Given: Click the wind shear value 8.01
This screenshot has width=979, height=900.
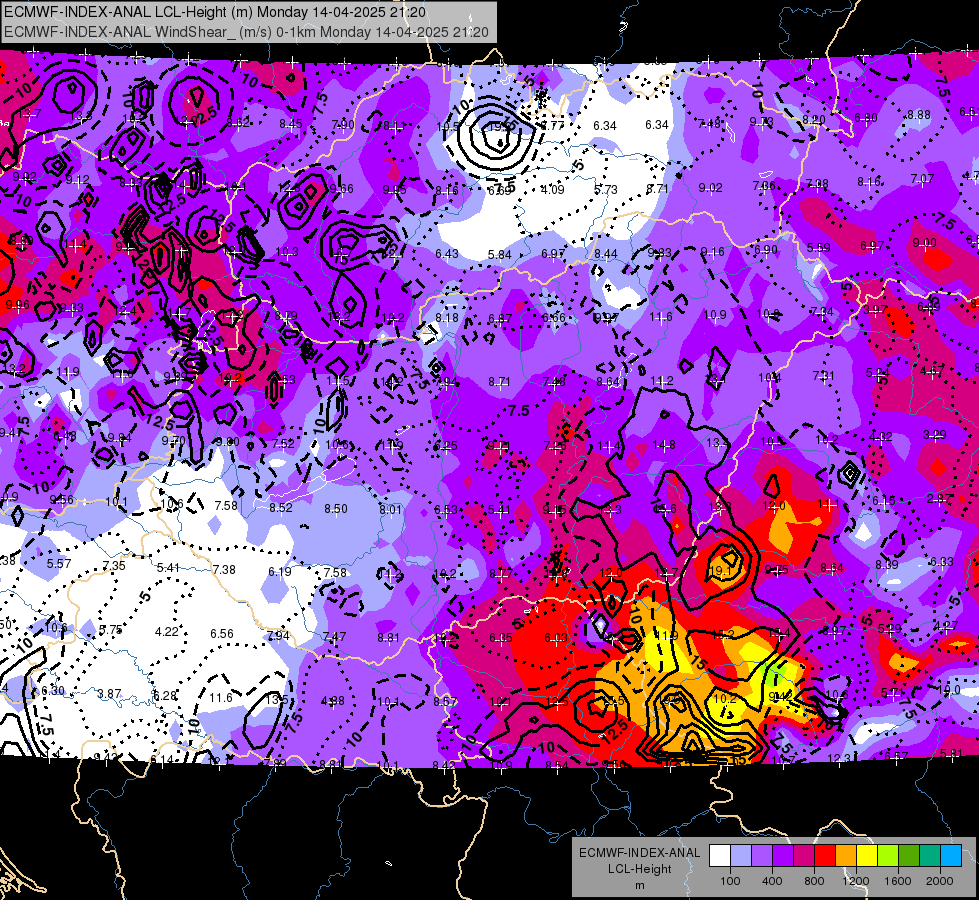Looking at the screenshot, I should point(391,510).
